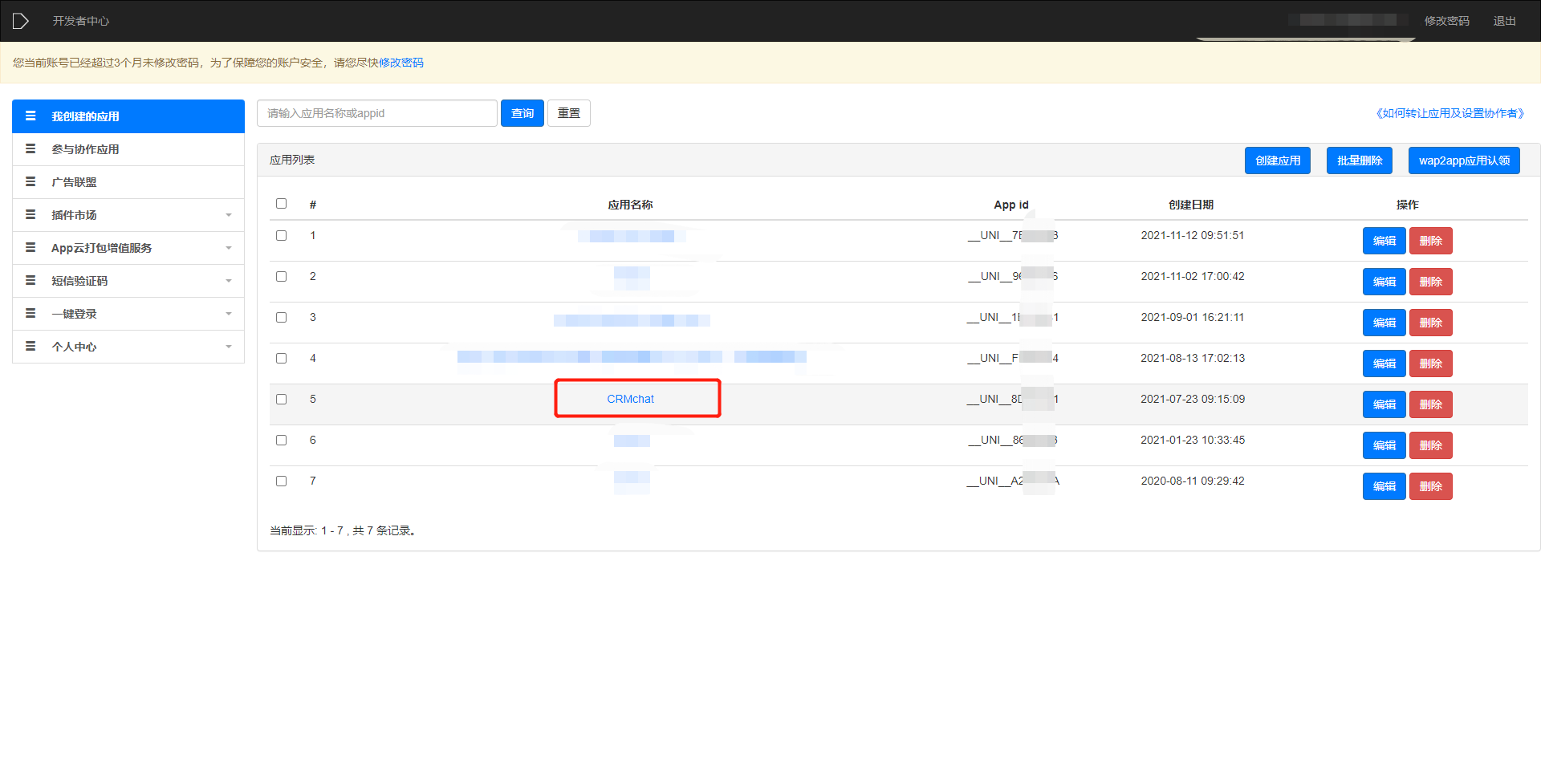Image resolution: width=1541 pixels, height=784 pixels.
Task: Click the DCloud logo icon in header
Action: point(21,21)
